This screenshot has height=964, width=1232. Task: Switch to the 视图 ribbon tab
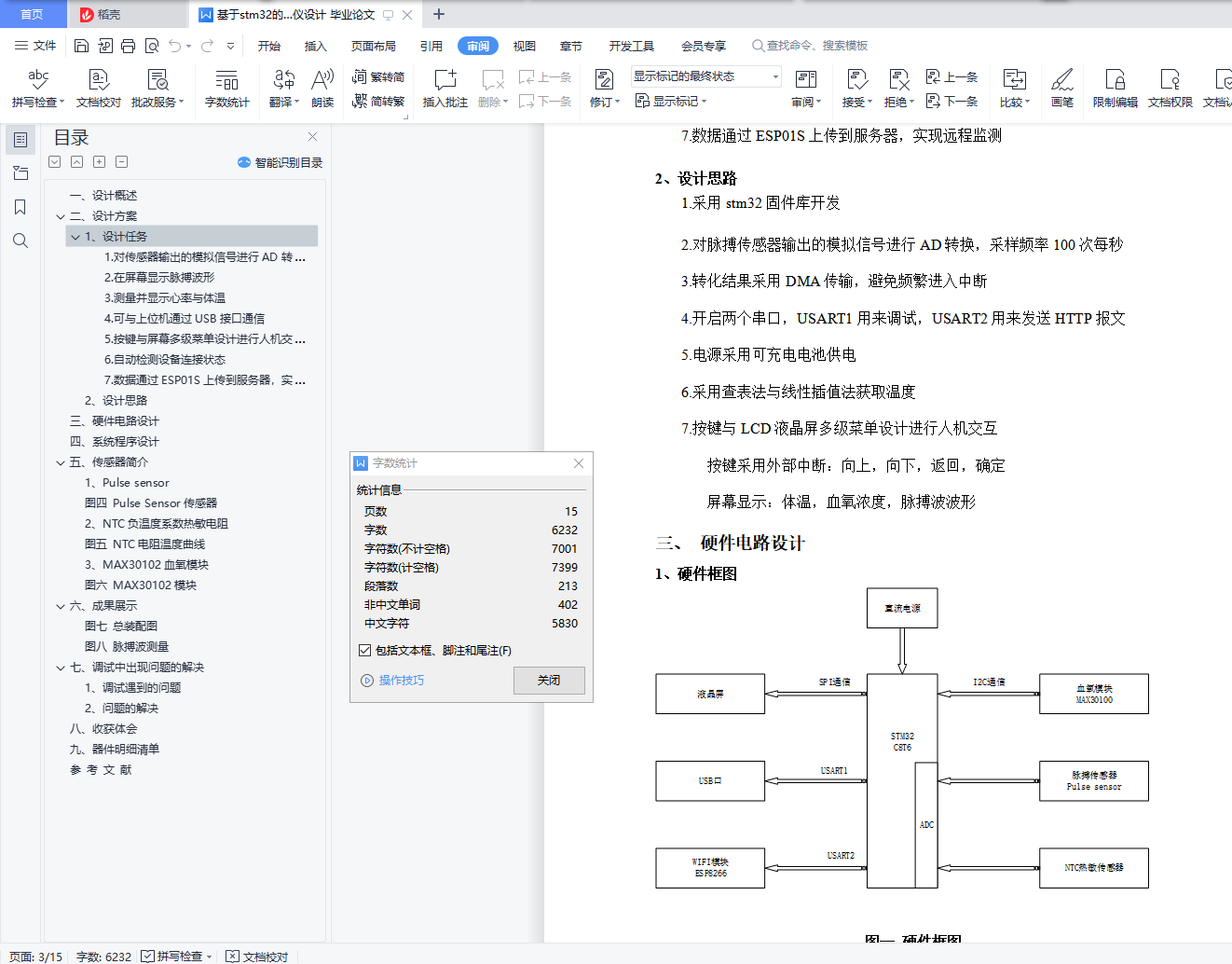point(525,46)
